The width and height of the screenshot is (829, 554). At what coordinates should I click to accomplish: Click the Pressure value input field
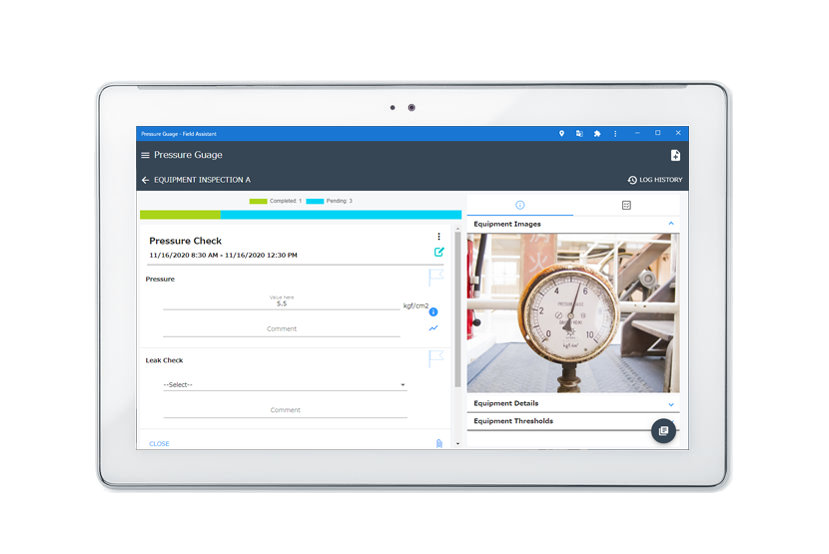[281, 303]
